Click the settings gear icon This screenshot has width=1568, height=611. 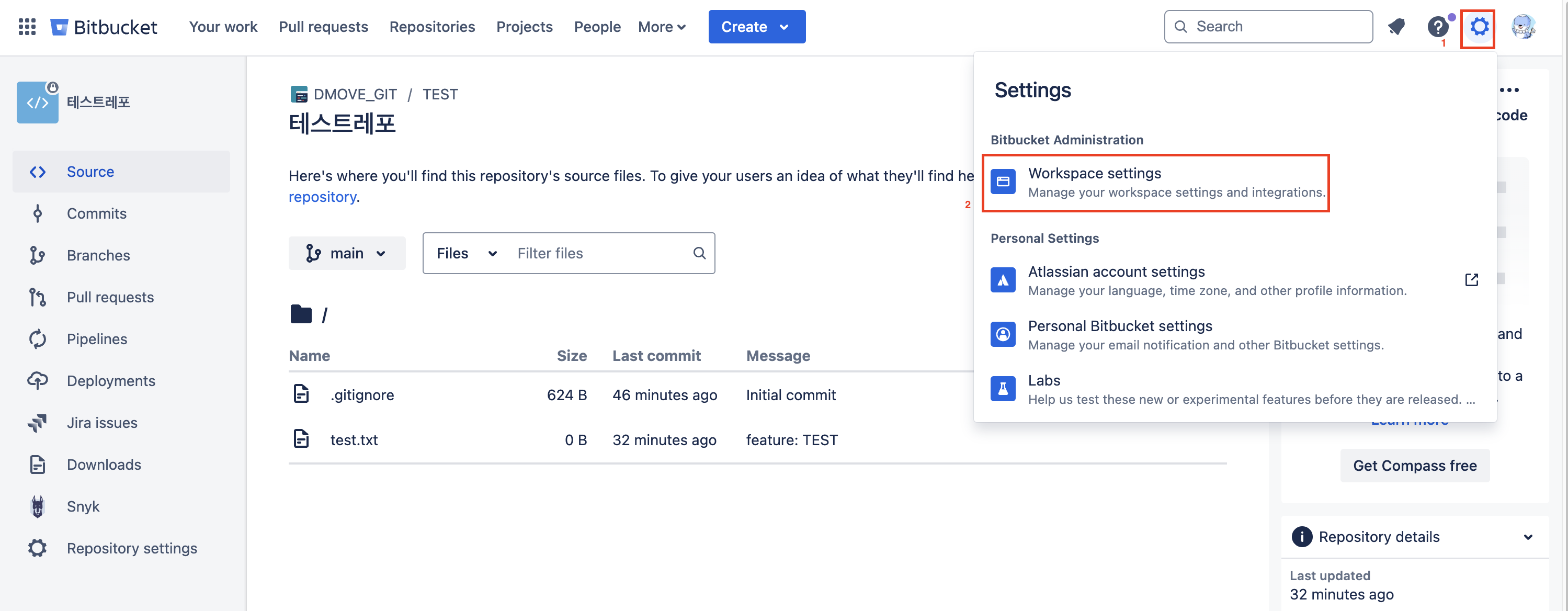[x=1479, y=27]
